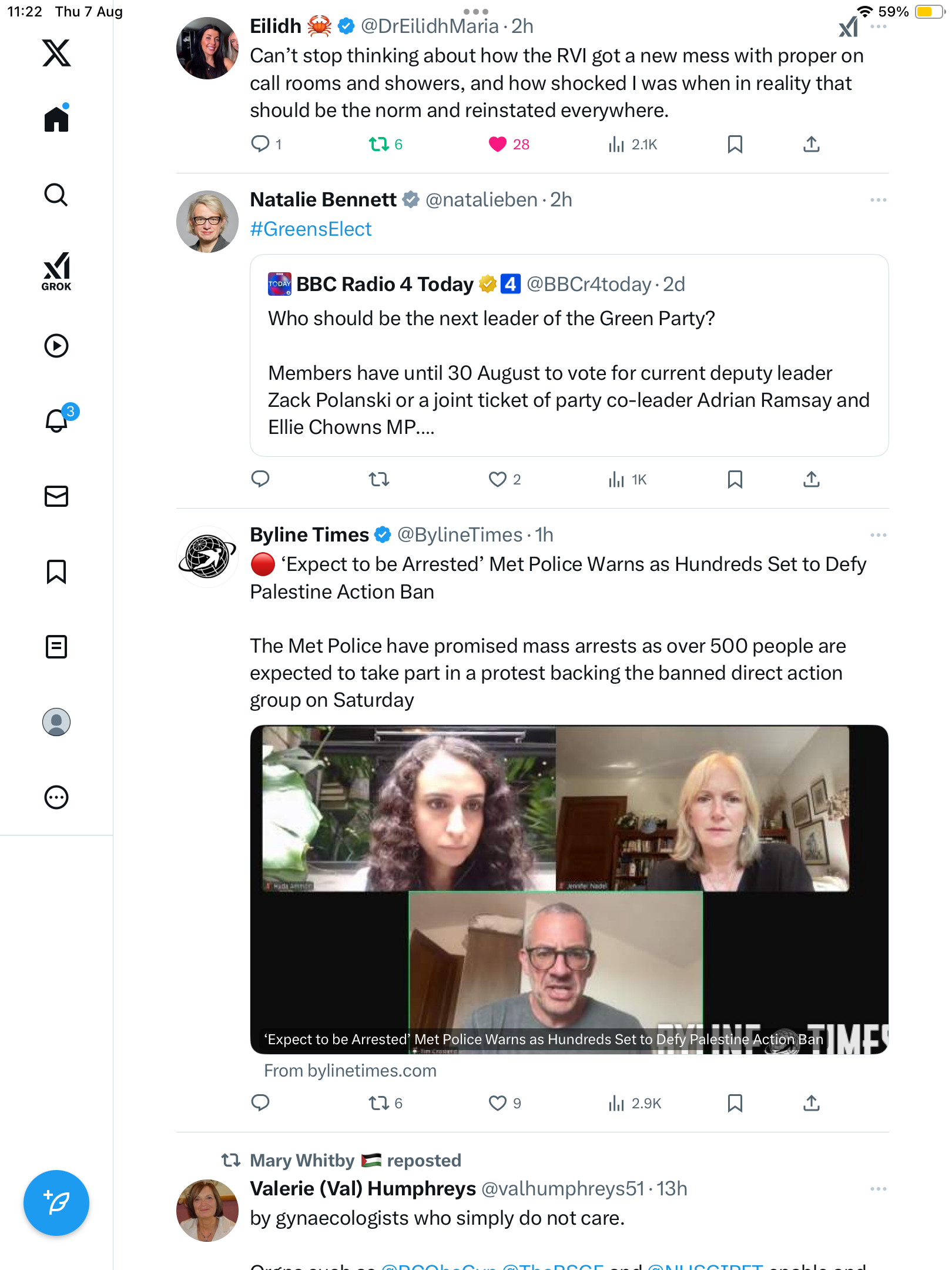Open Grok from the sidebar
Image resolution: width=952 pixels, height=1270 pixels.
(x=56, y=271)
